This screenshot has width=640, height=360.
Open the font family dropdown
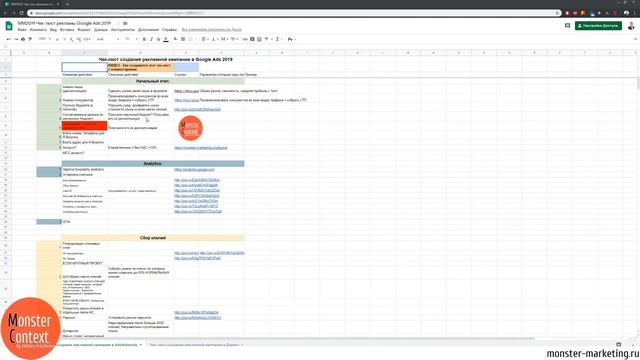point(108,39)
